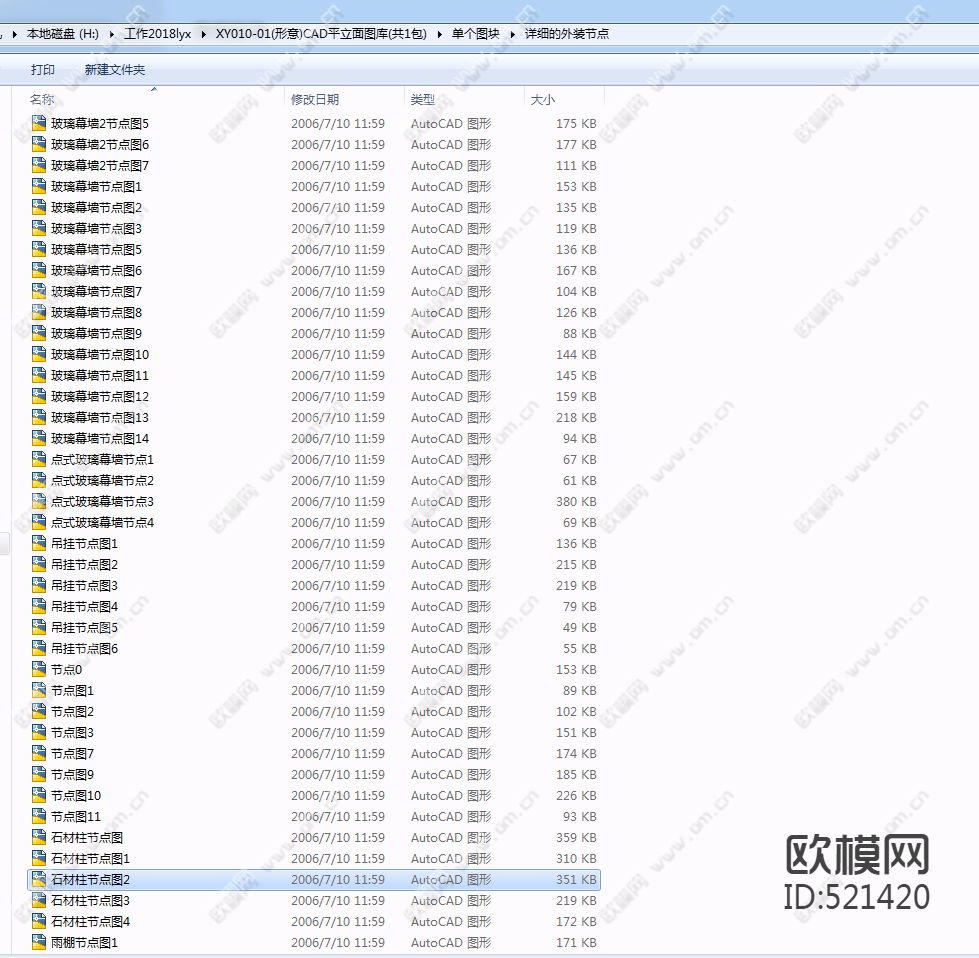Click the 359 KB size cell
This screenshot has height=958, width=979.
point(576,837)
